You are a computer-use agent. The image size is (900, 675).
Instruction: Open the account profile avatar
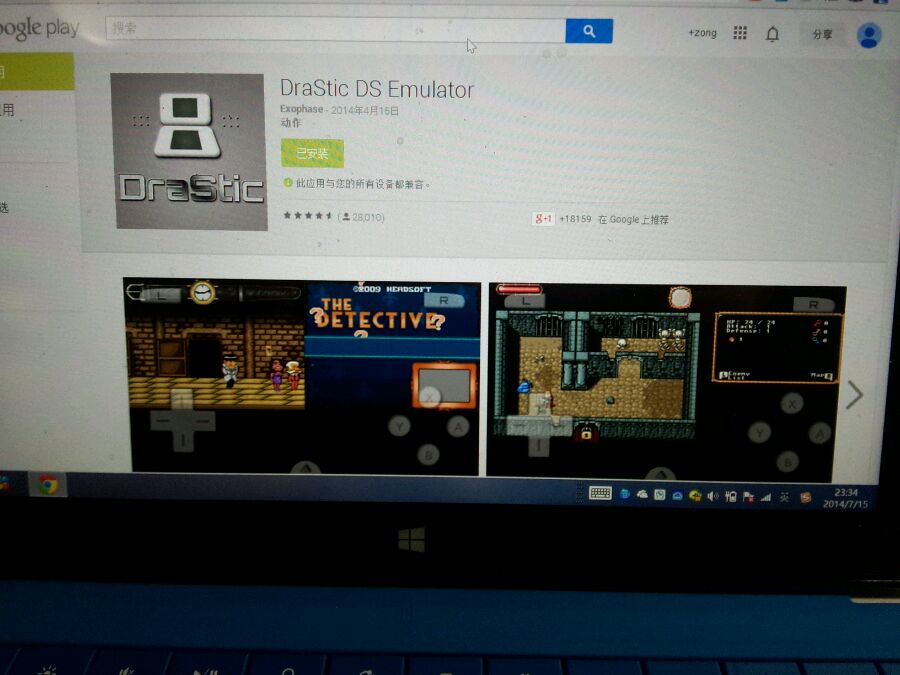coord(869,36)
